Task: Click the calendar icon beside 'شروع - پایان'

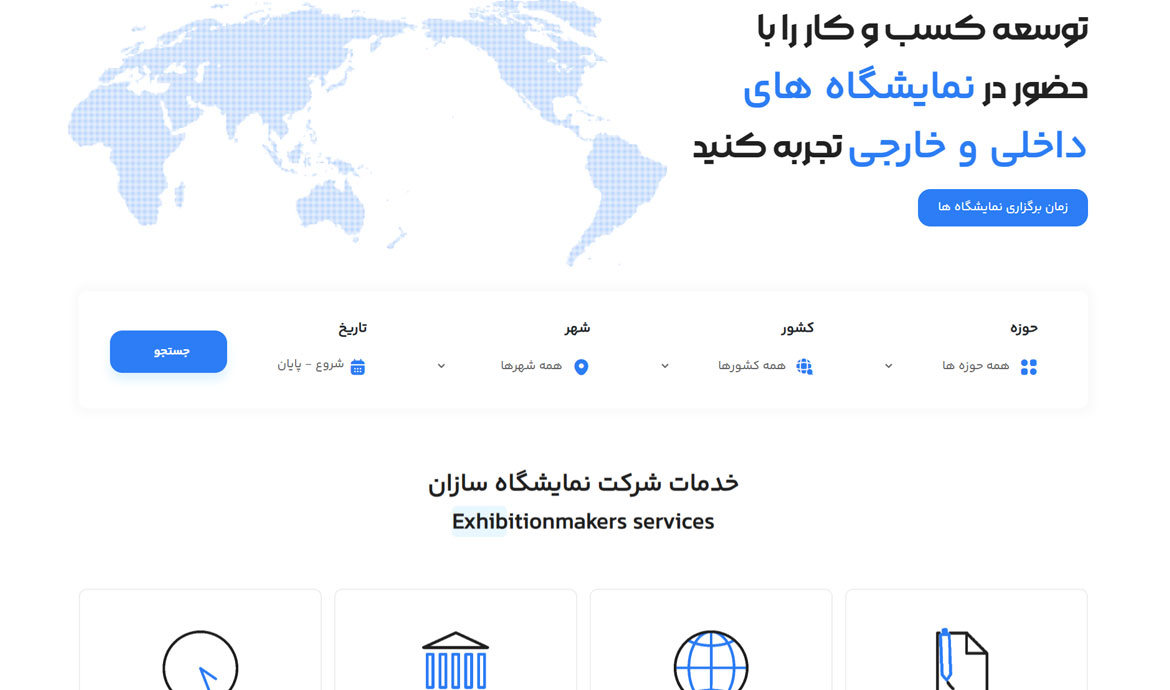Action: pos(357,367)
